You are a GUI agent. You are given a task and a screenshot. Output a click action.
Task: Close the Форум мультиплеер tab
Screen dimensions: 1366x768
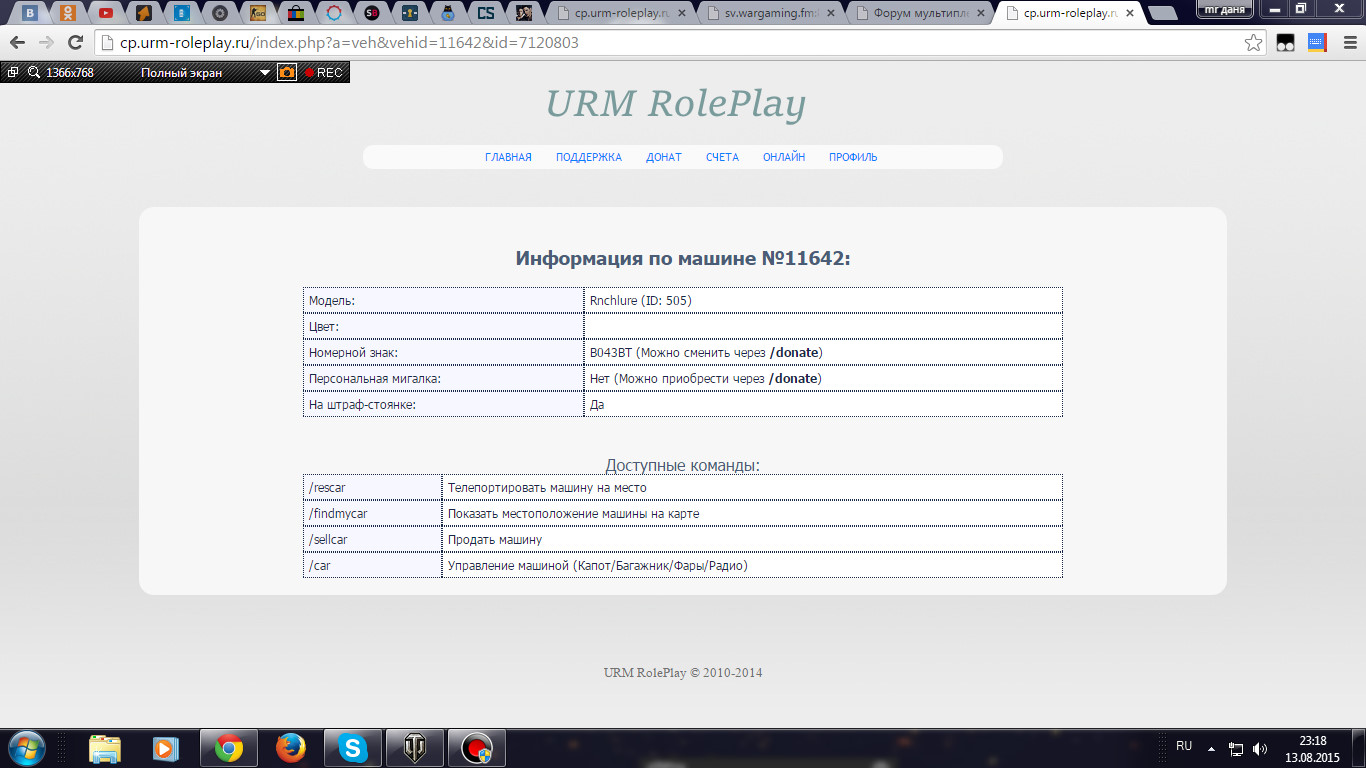pos(981,14)
